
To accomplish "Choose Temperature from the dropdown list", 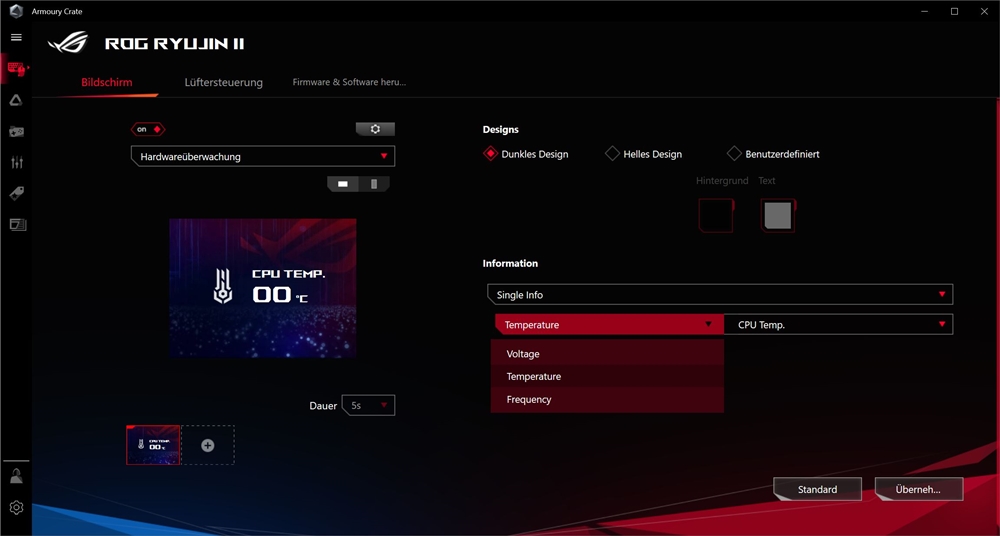I will pyautogui.click(x=607, y=376).
